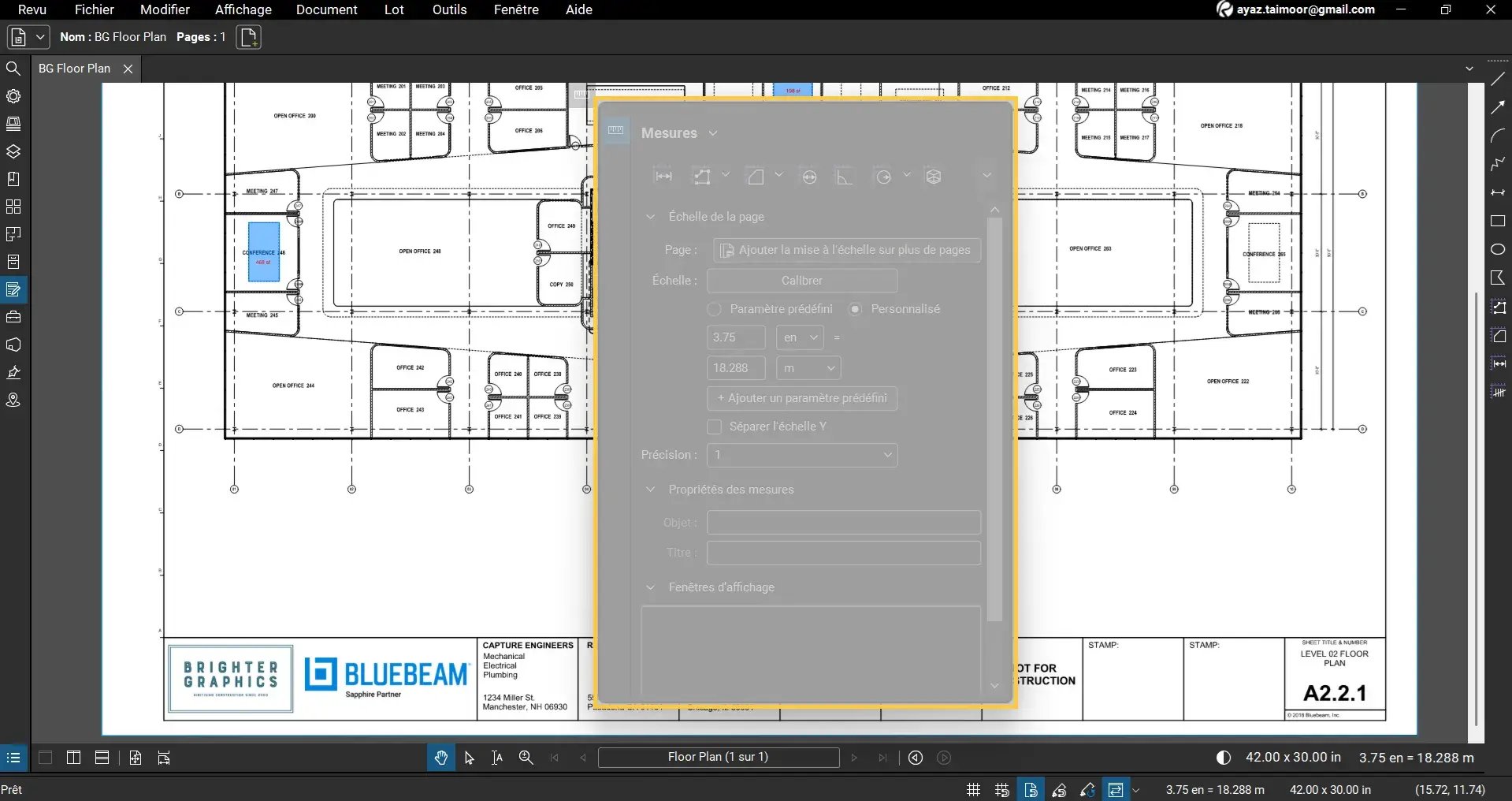Select the Pan tool in the status bar
This screenshot has height=801, width=1512.
(x=440, y=758)
